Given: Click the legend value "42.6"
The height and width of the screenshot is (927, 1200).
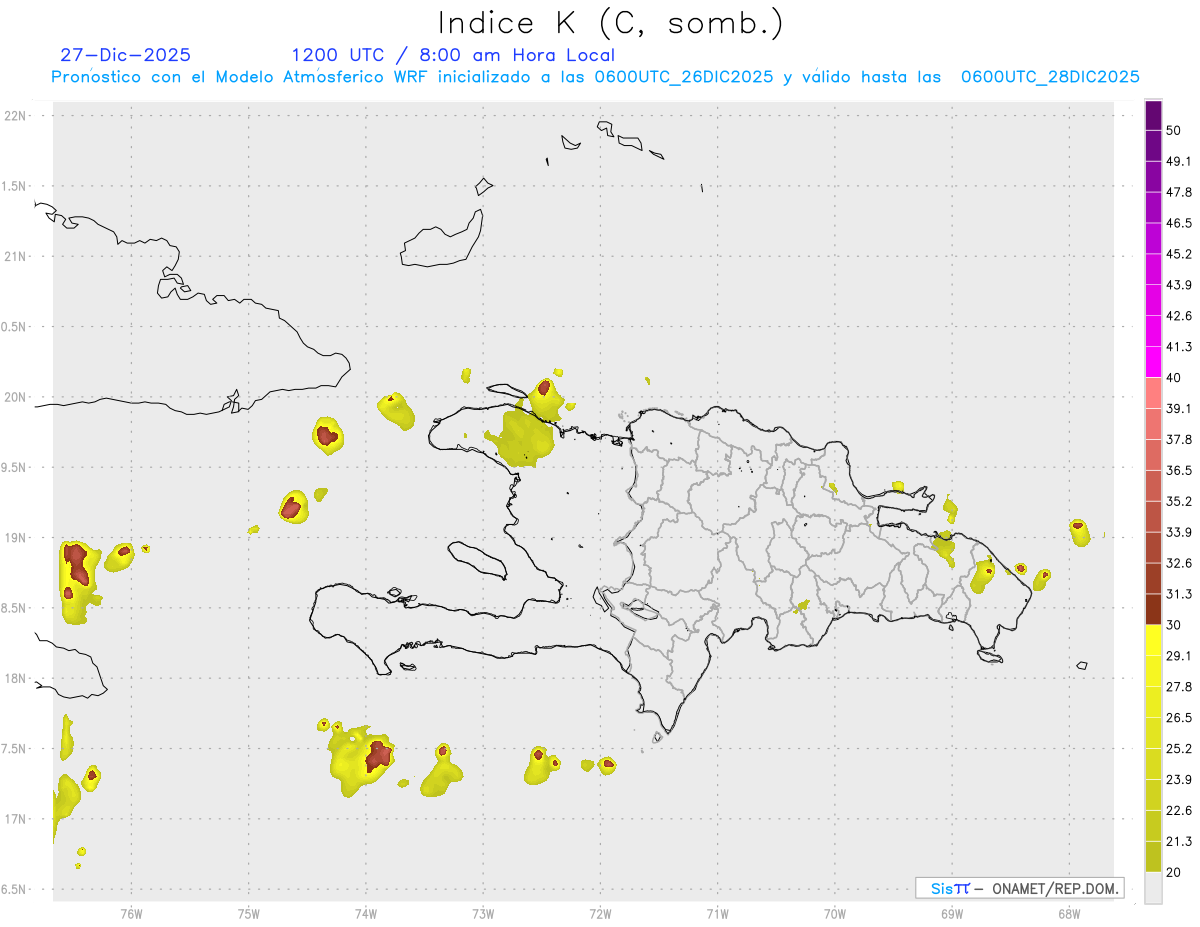Looking at the screenshot, I should (x=1179, y=316).
